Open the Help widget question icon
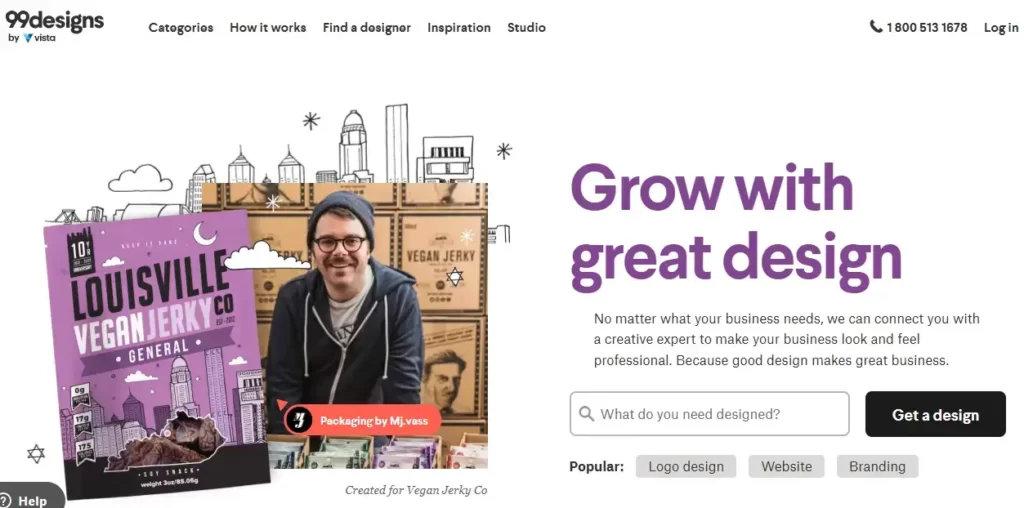 pyautogui.click(x=6, y=501)
